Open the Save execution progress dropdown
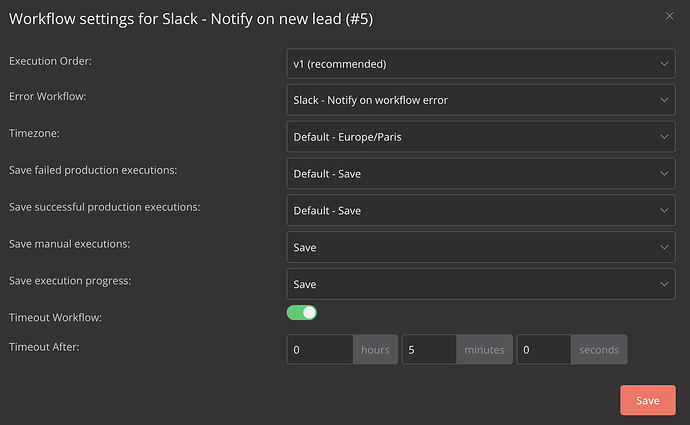 [x=481, y=284]
